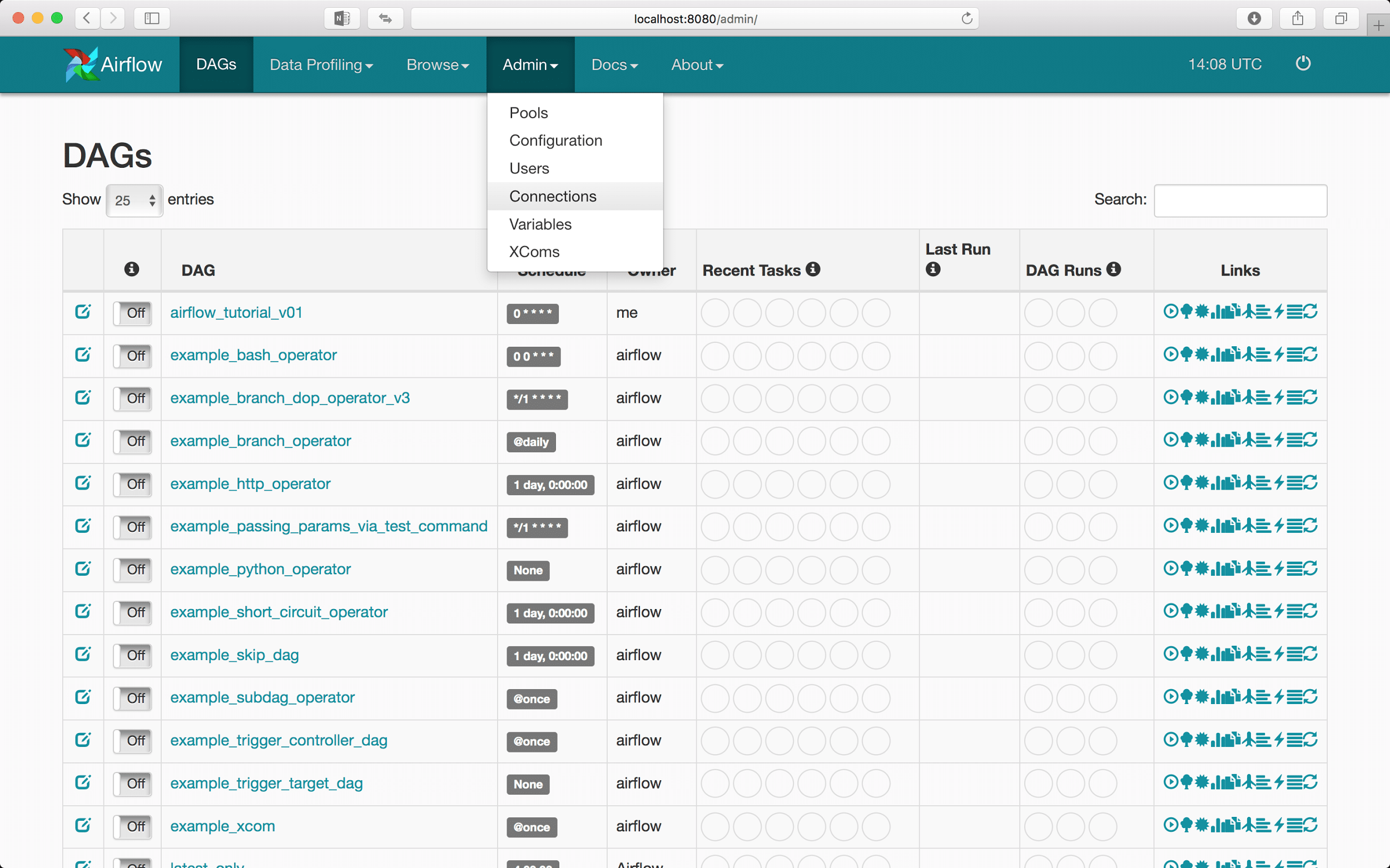Select Connections from Admin dropdown
The image size is (1390, 868).
(x=552, y=196)
